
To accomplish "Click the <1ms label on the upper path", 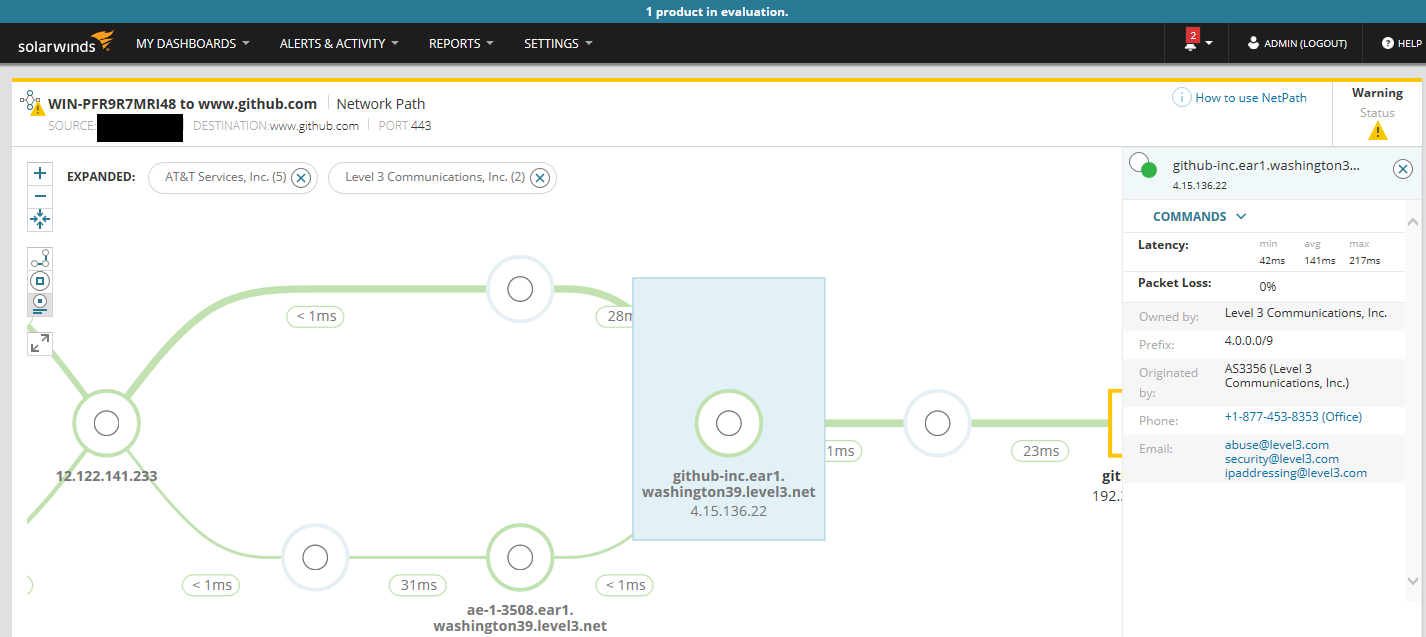I will coord(316,316).
